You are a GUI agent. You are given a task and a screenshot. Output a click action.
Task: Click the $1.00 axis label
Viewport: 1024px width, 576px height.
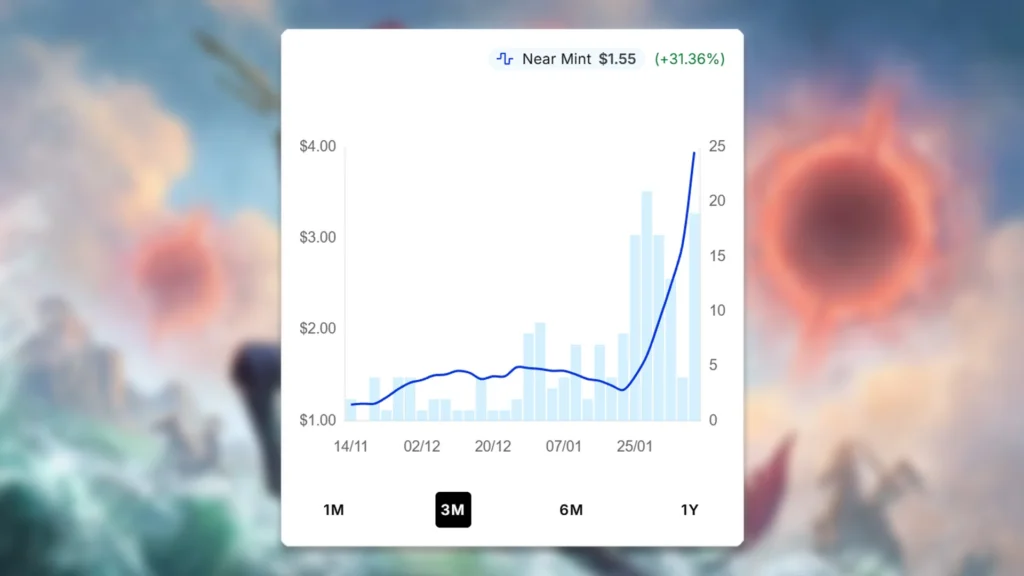(318, 418)
